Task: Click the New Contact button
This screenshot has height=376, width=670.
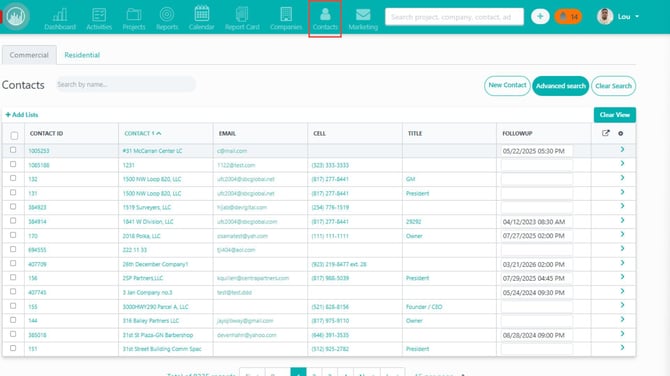Action: (x=507, y=85)
